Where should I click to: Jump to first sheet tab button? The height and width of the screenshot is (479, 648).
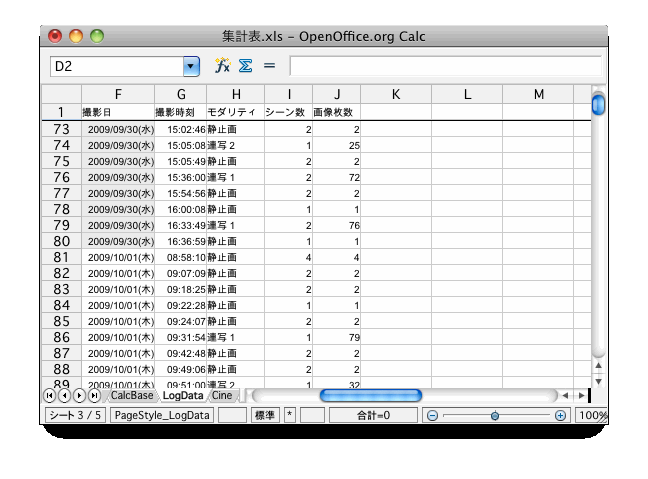click(50, 396)
